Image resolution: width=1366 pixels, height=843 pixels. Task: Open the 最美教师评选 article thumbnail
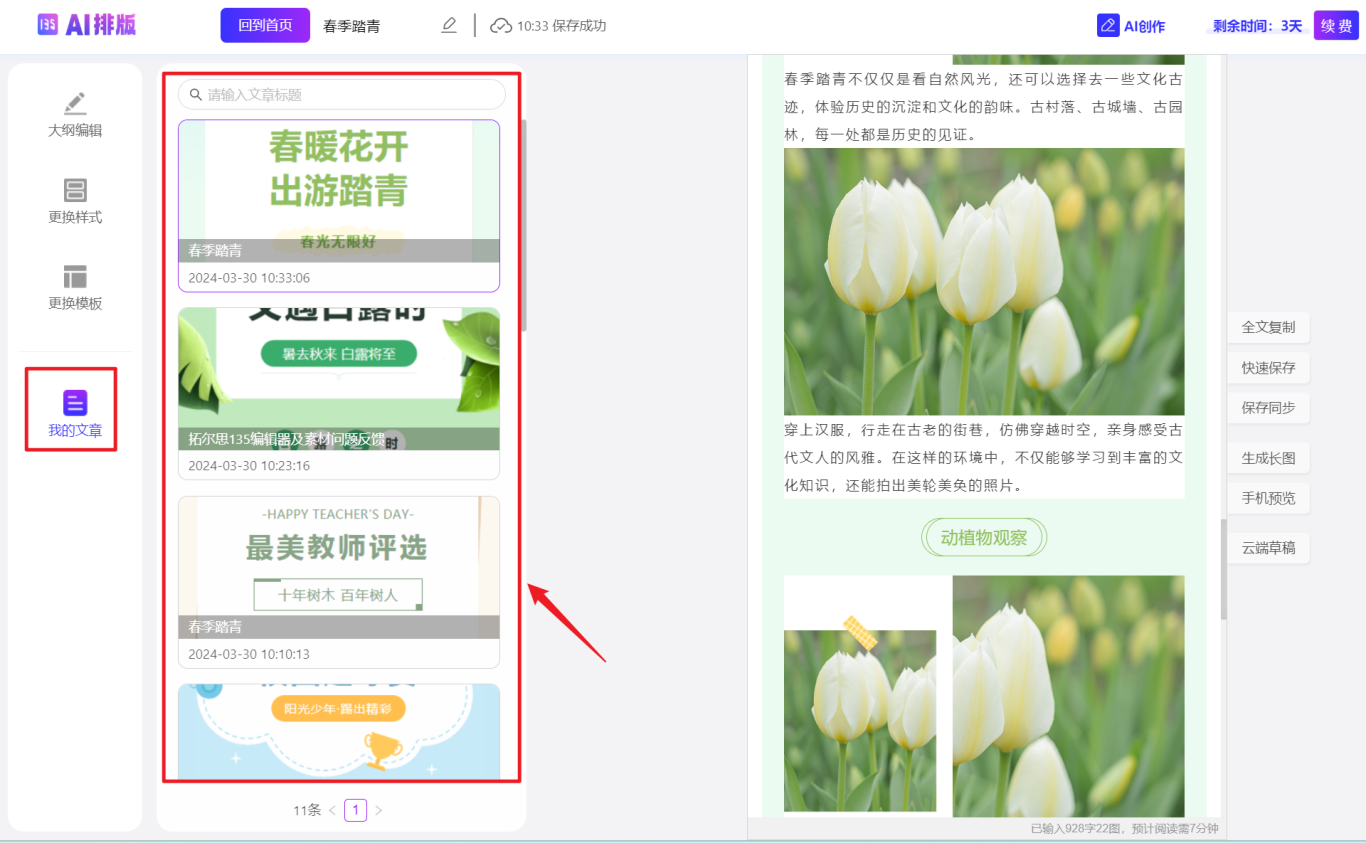click(338, 555)
